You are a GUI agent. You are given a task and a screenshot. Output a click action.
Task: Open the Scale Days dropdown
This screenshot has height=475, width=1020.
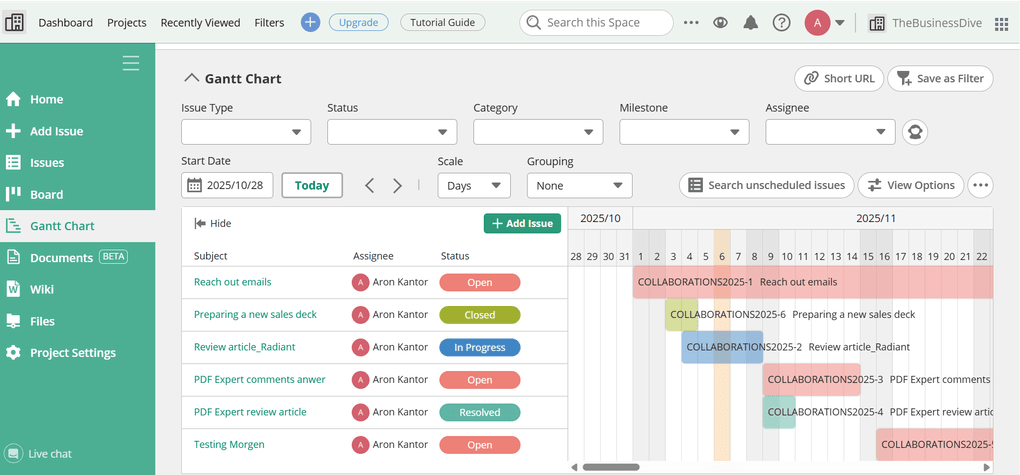[474, 185]
